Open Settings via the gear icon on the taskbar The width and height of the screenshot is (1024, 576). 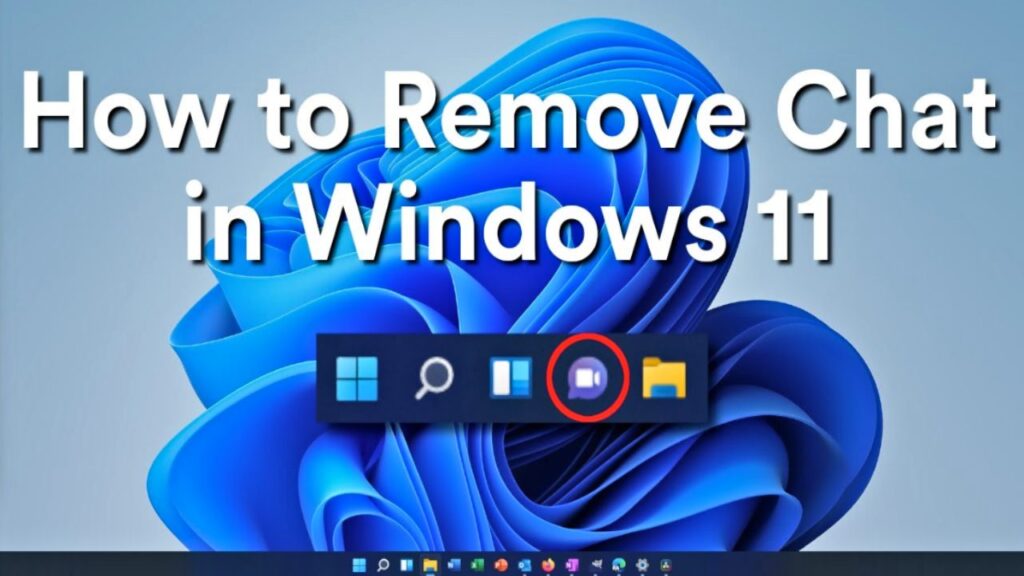641,563
